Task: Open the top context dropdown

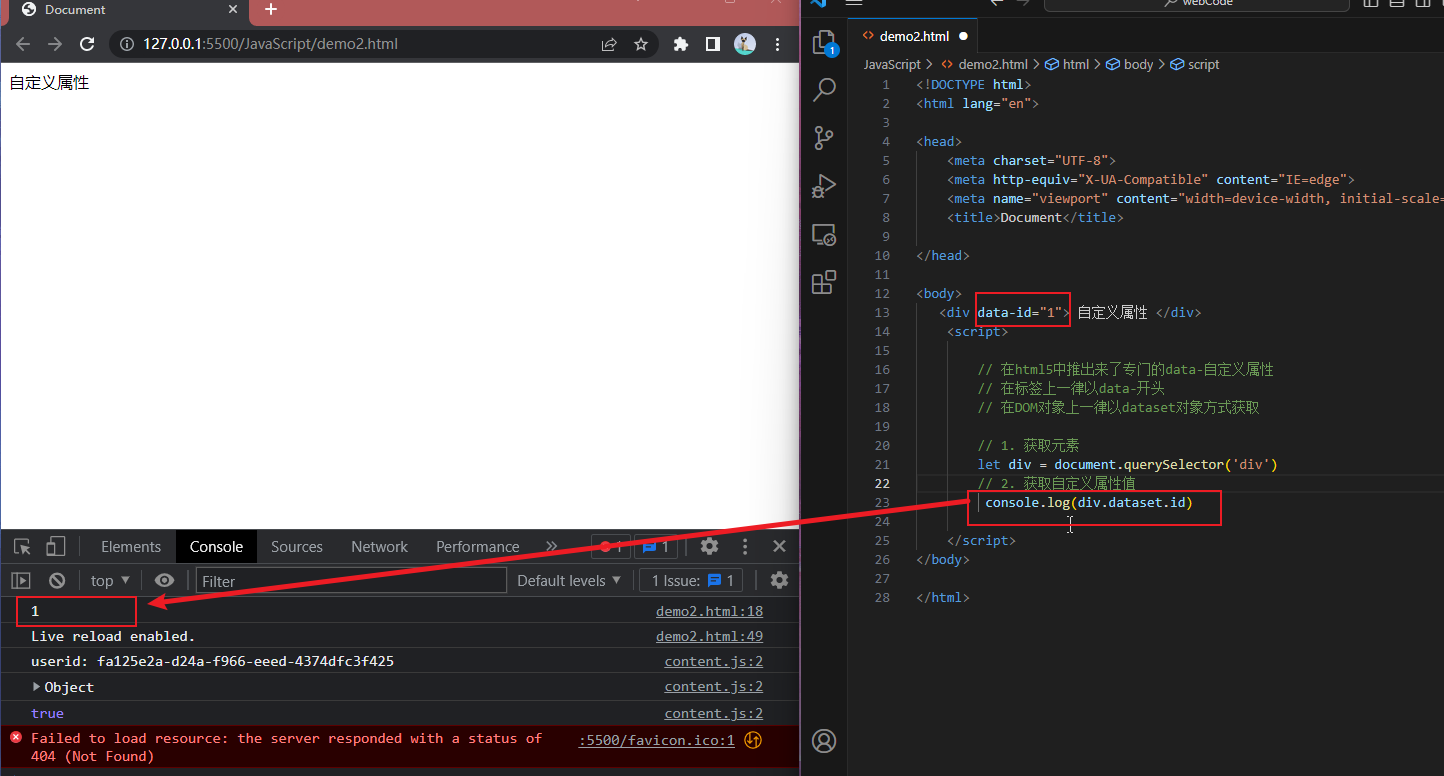Action: point(110,580)
